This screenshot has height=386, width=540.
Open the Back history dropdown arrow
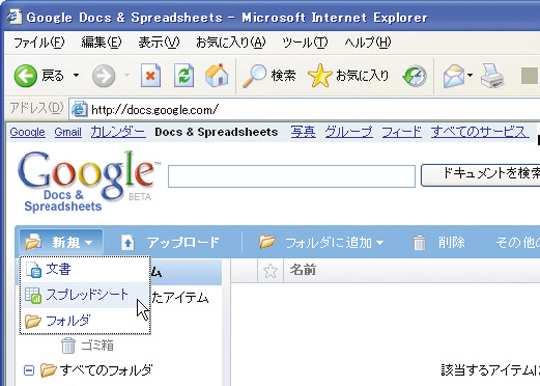click(76, 75)
